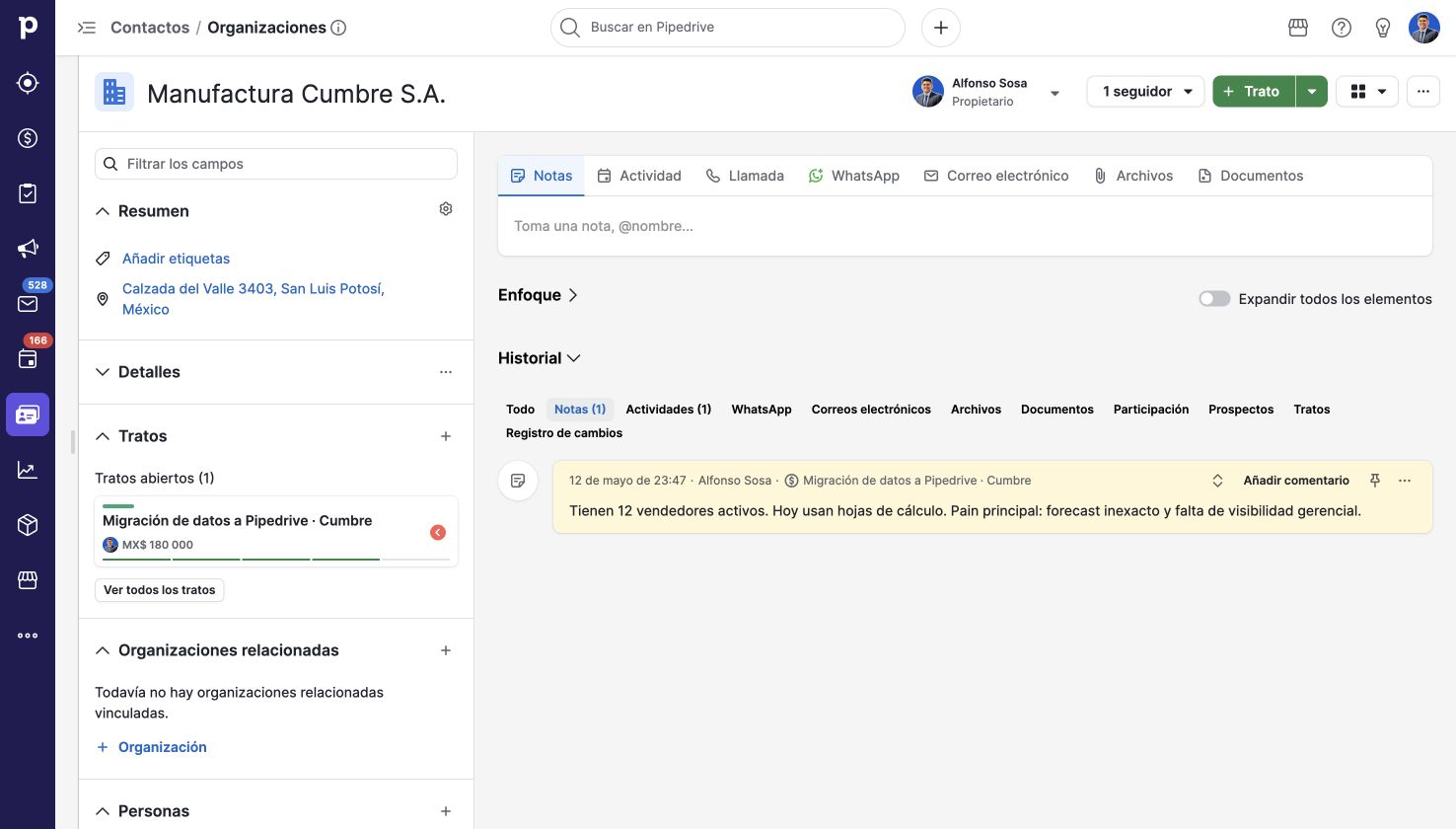The height and width of the screenshot is (829, 1456).
Task: Filter history by Prospectos
Action: point(1241,410)
